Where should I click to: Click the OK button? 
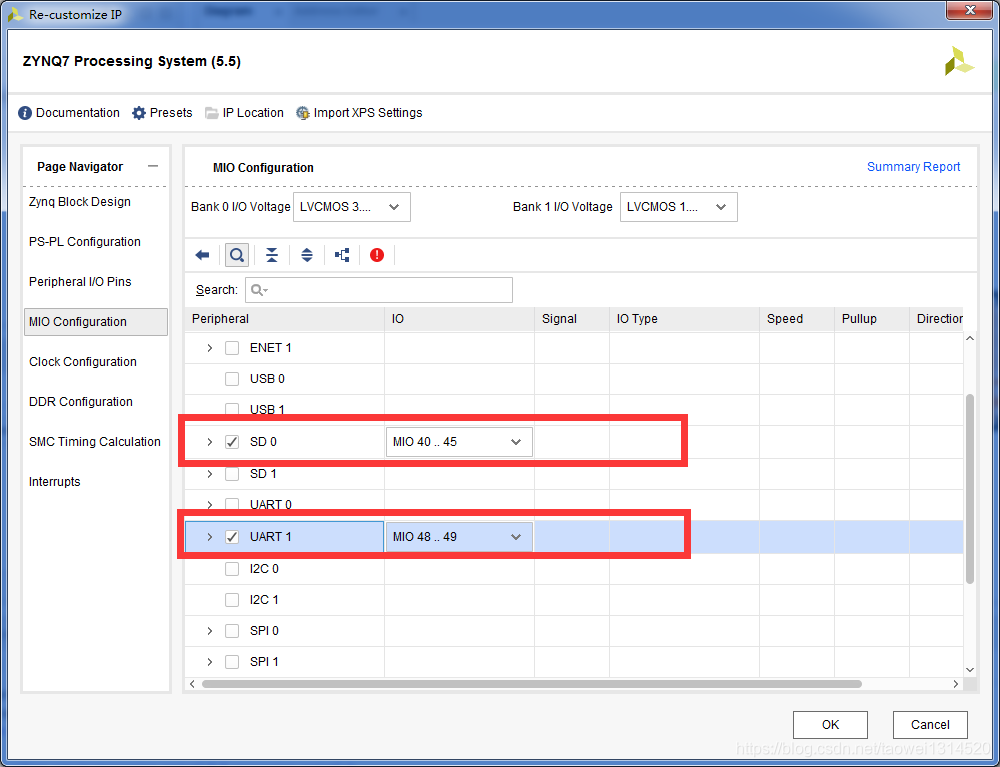coord(830,725)
